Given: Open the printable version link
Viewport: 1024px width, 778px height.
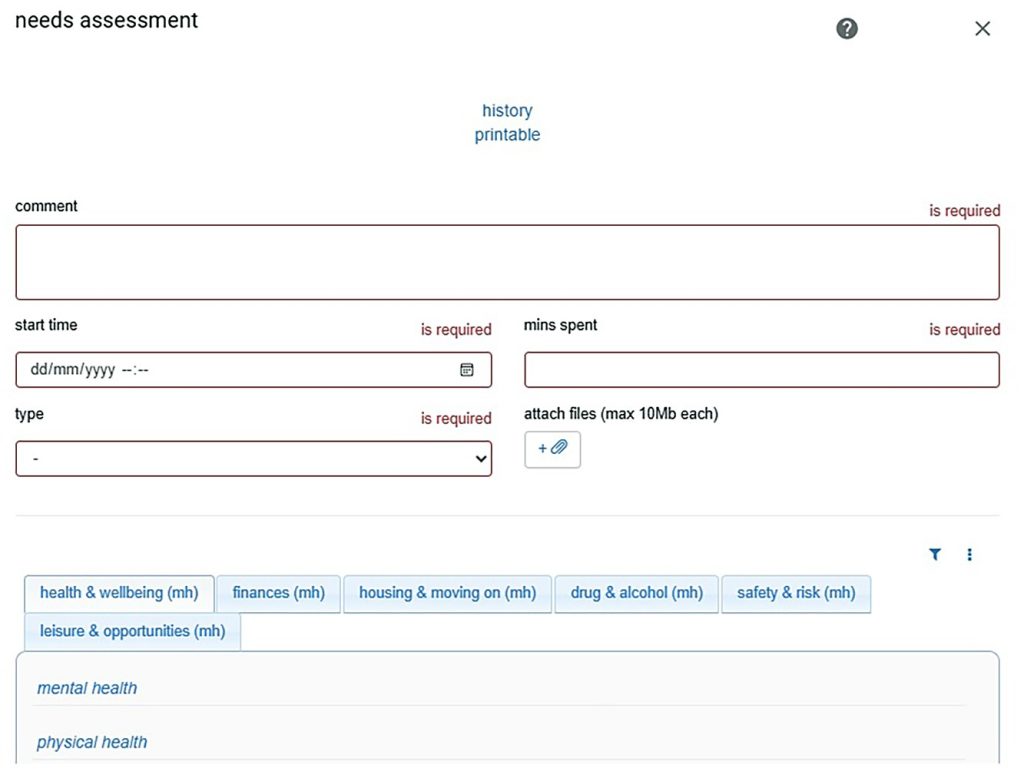Looking at the screenshot, I should click(507, 135).
